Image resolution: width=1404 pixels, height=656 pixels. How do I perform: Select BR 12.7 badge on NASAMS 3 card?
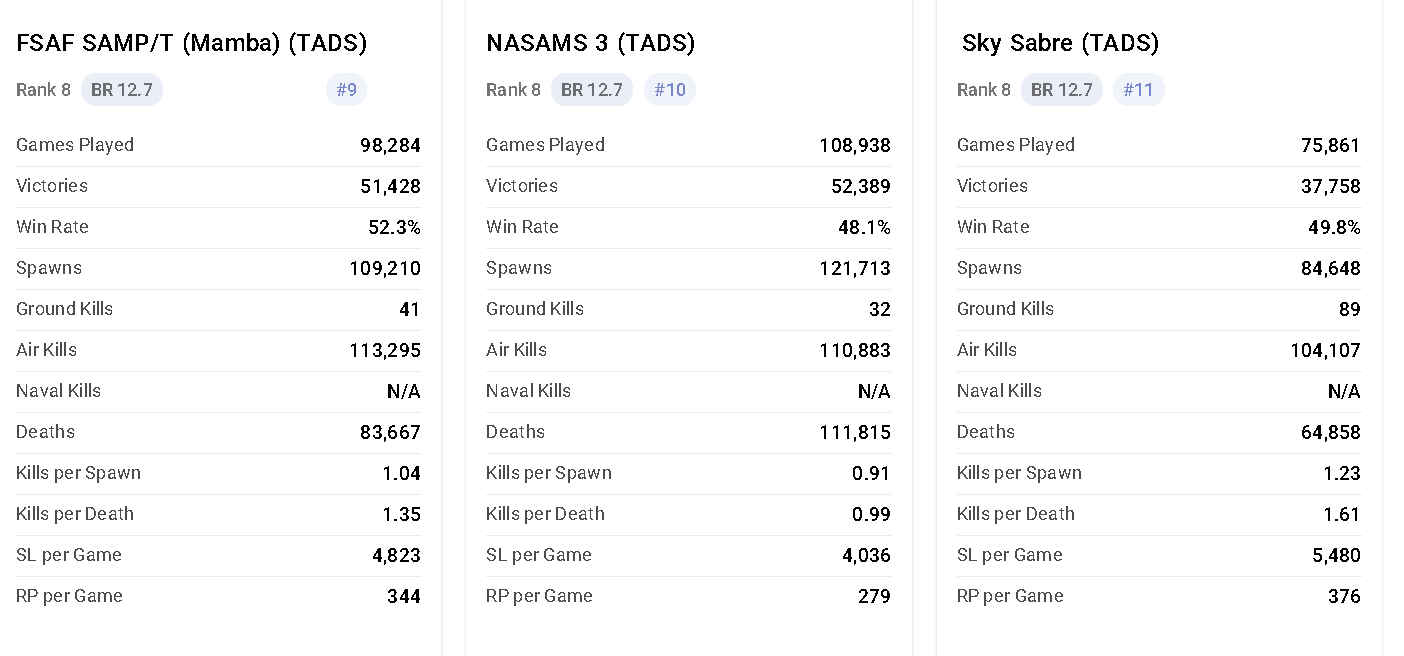tap(591, 90)
